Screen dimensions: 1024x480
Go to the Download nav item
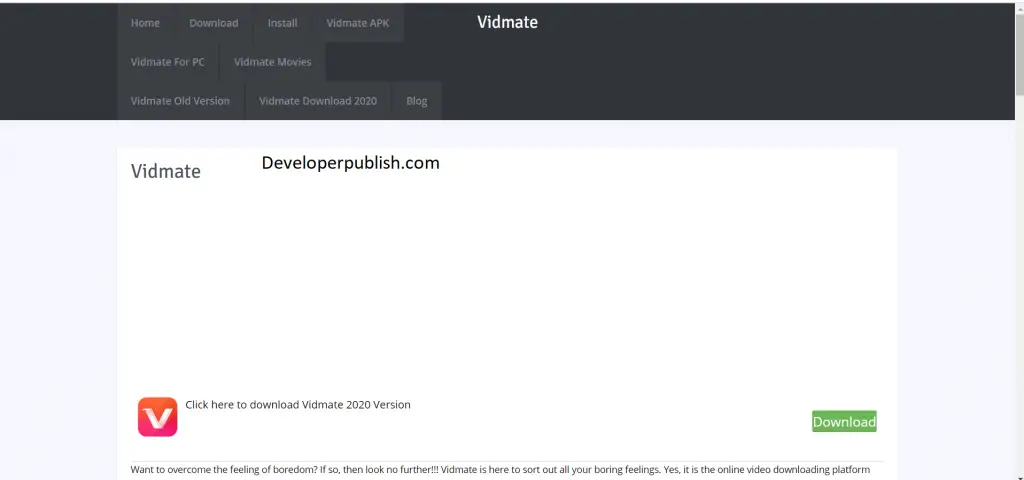pyautogui.click(x=214, y=23)
